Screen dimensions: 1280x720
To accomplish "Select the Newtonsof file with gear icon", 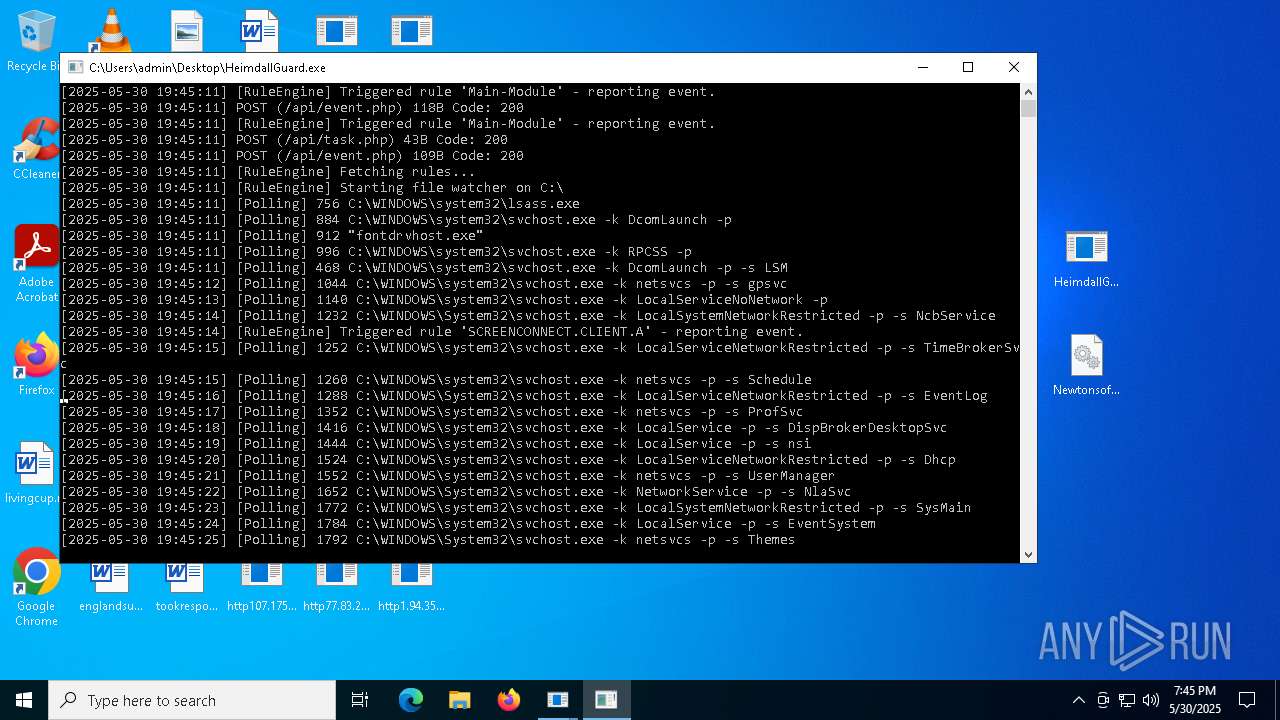I will (1086, 366).
